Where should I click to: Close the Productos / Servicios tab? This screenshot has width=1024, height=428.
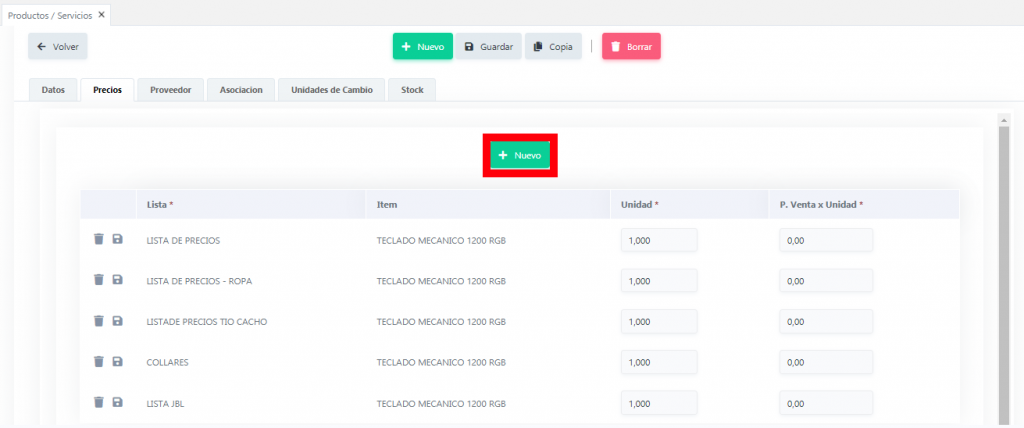tap(101, 14)
